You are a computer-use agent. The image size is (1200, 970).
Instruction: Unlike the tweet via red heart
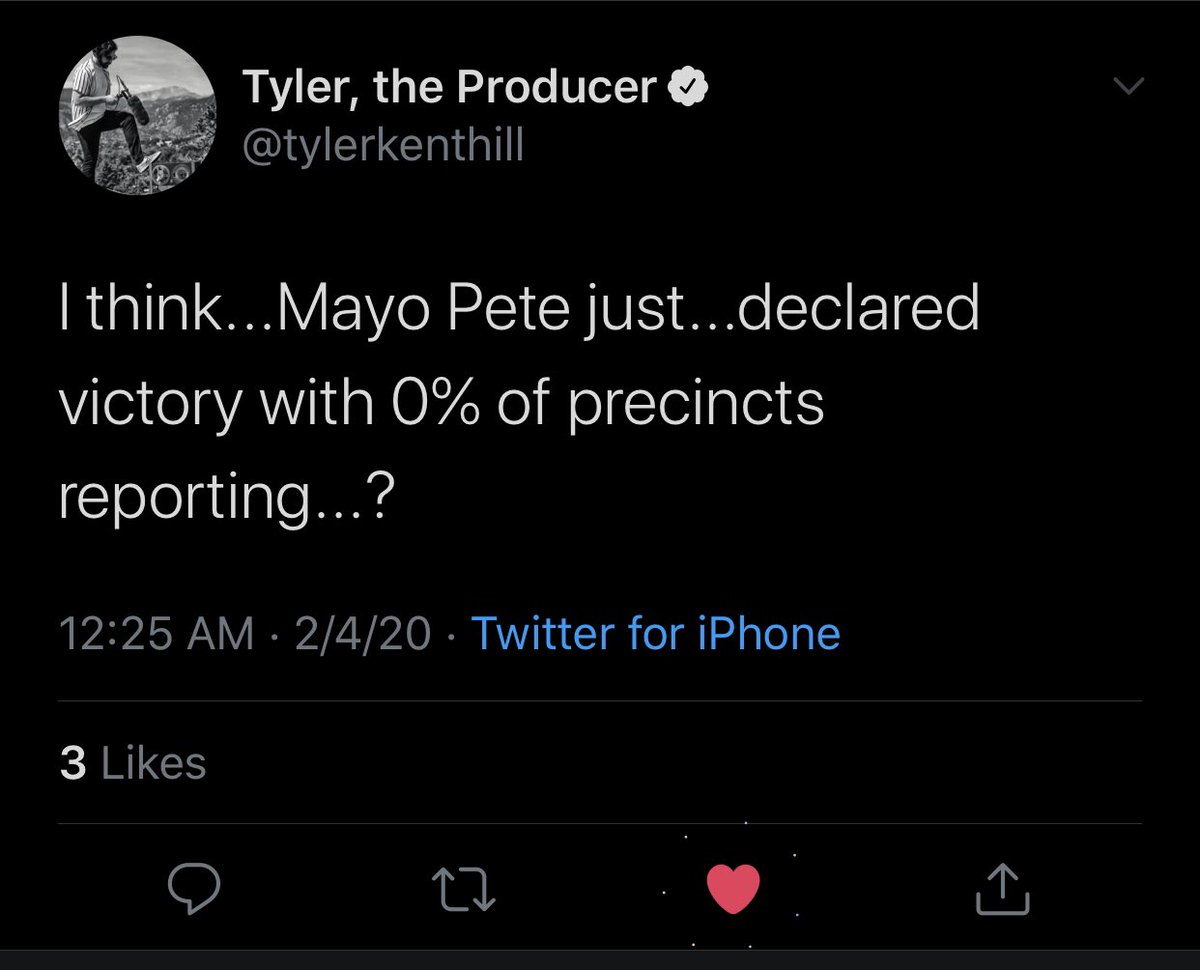pyautogui.click(x=733, y=888)
